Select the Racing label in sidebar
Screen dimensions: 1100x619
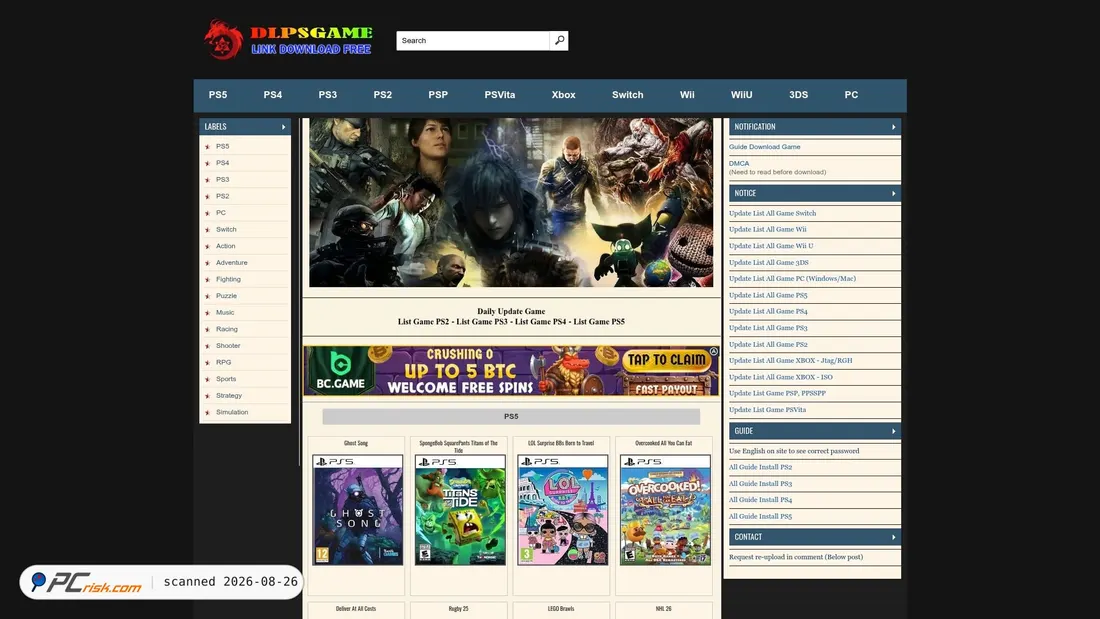click(227, 329)
